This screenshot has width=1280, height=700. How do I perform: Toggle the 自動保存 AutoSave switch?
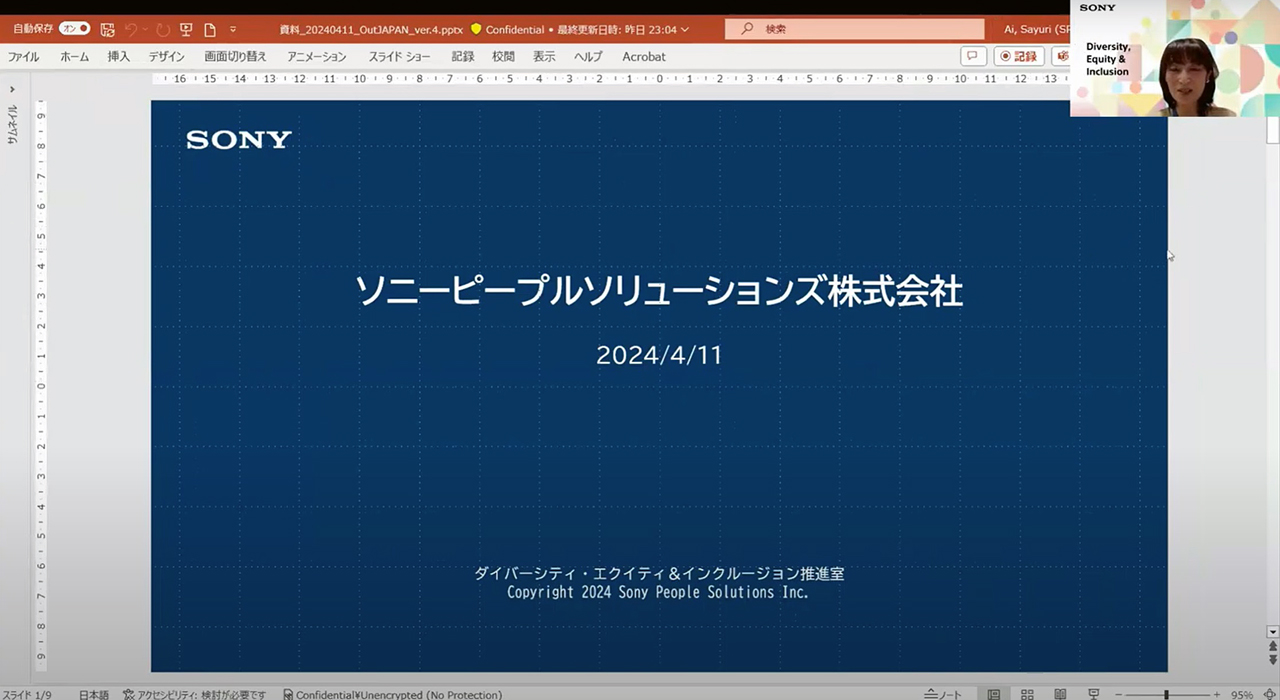click(75, 29)
